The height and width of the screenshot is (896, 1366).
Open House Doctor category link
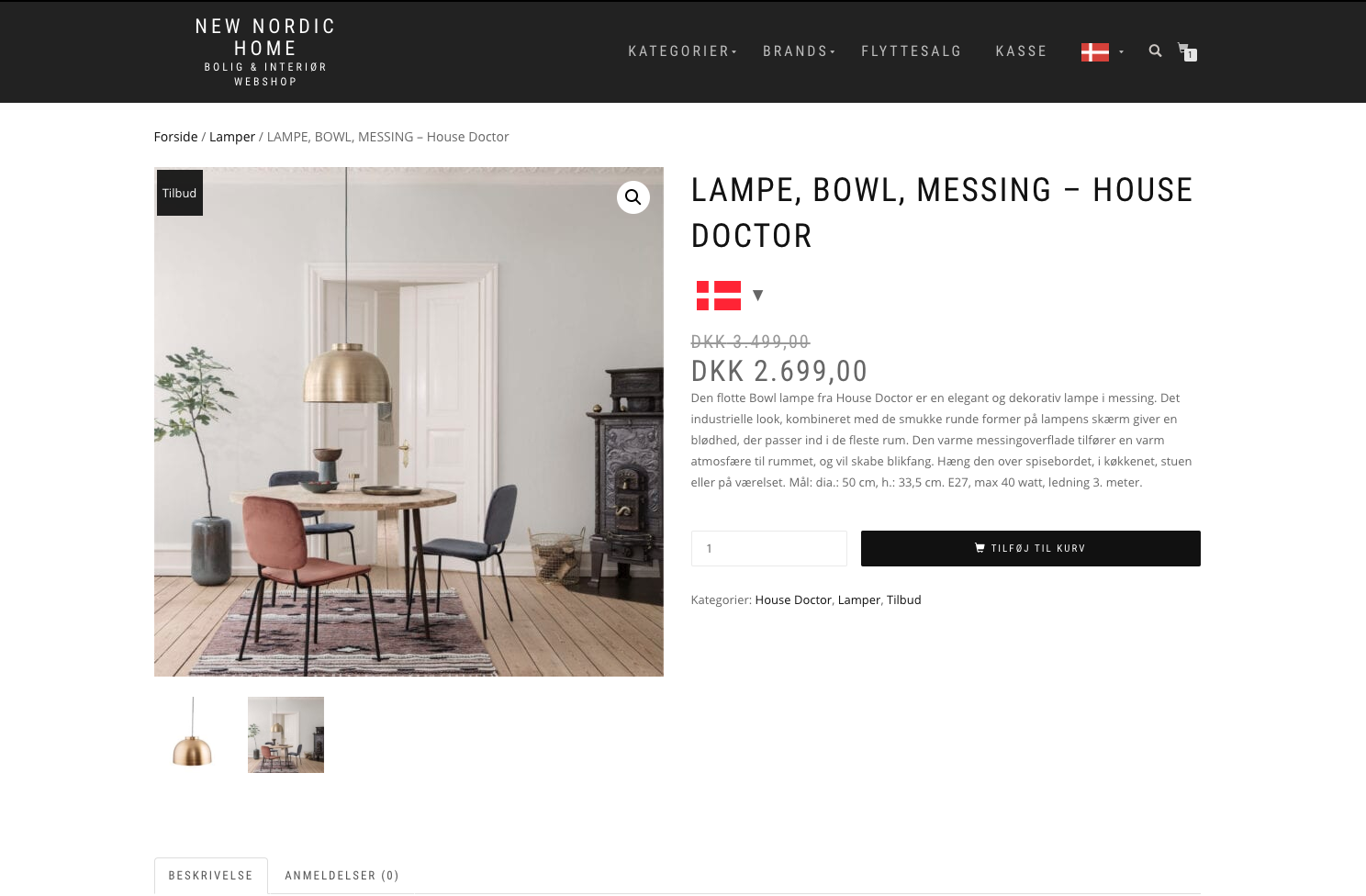793,599
